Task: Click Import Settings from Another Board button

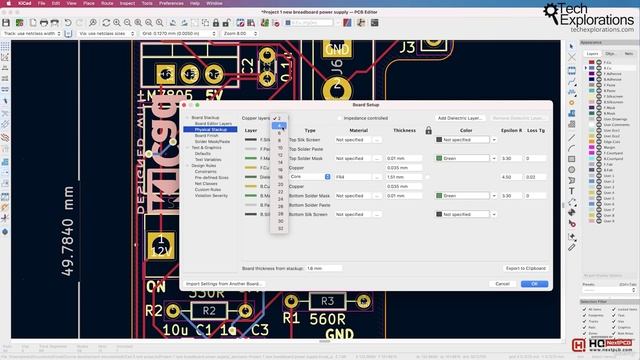Action: [223, 284]
